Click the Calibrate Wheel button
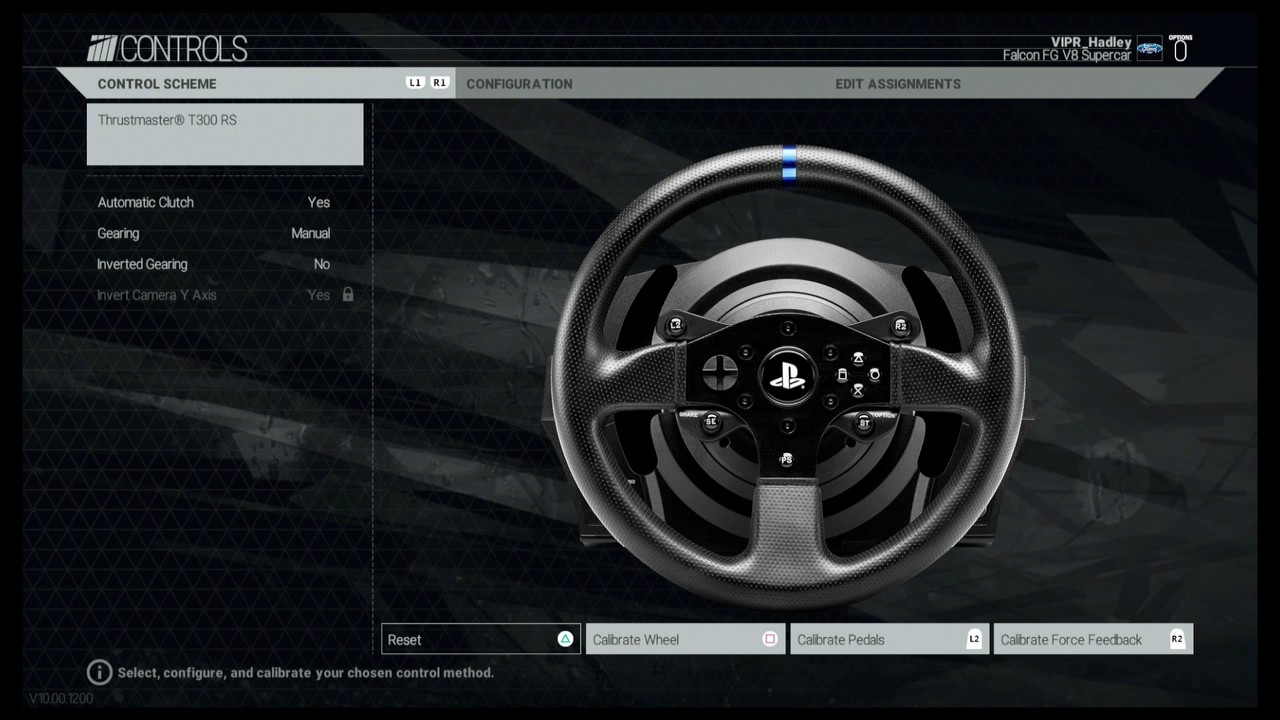The width and height of the screenshot is (1280, 720). coord(685,639)
